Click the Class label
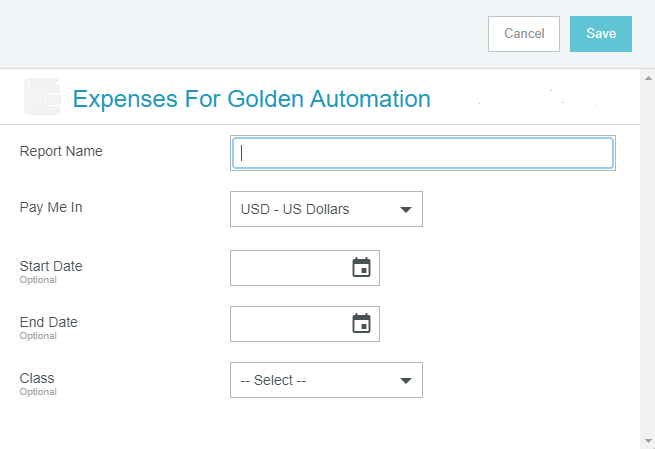The width and height of the screenshot is (655, 449). pyautogui.click(x=37, y=378)
